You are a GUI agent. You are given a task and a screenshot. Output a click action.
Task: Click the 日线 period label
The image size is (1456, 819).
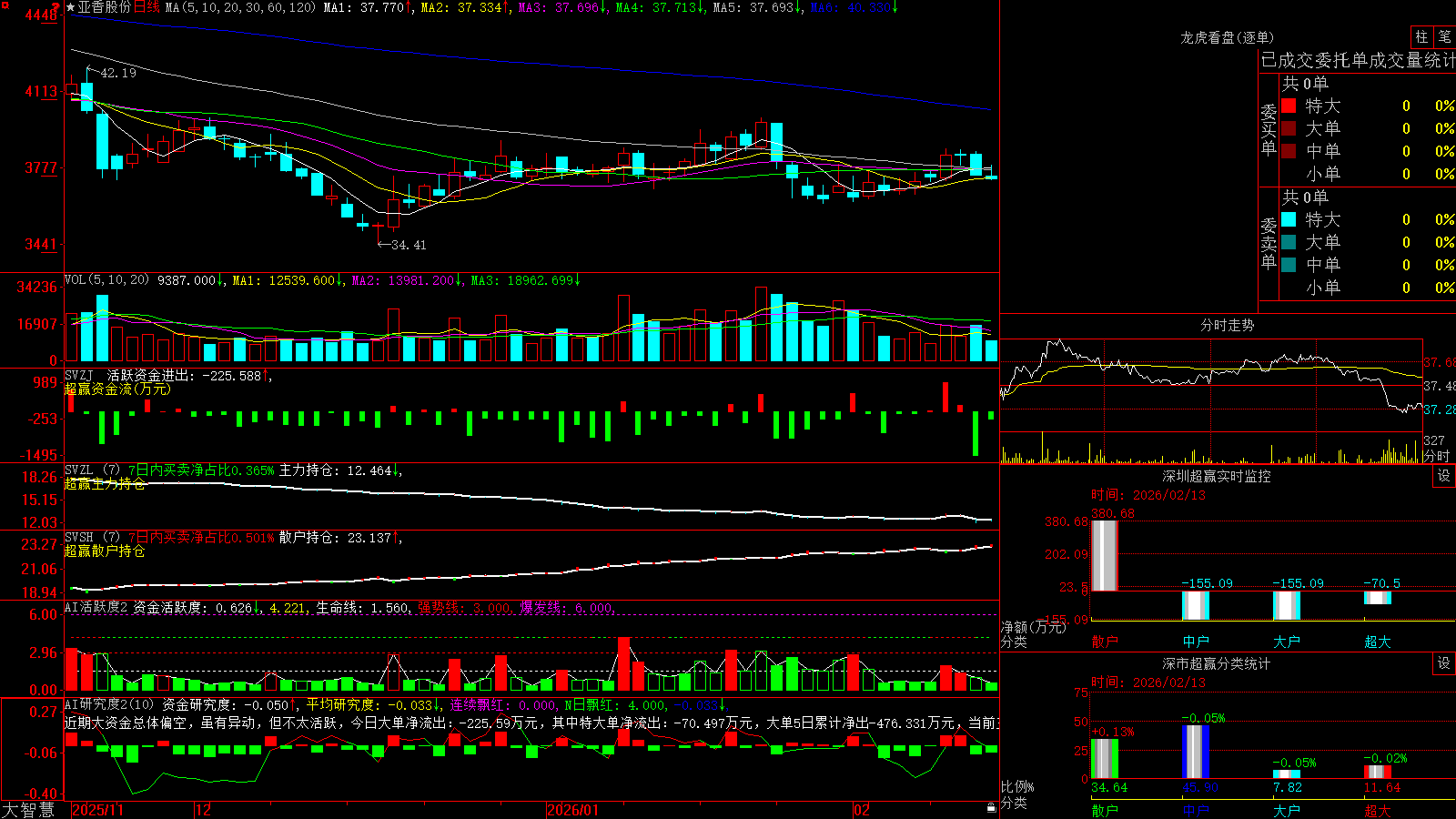(147, 7)
